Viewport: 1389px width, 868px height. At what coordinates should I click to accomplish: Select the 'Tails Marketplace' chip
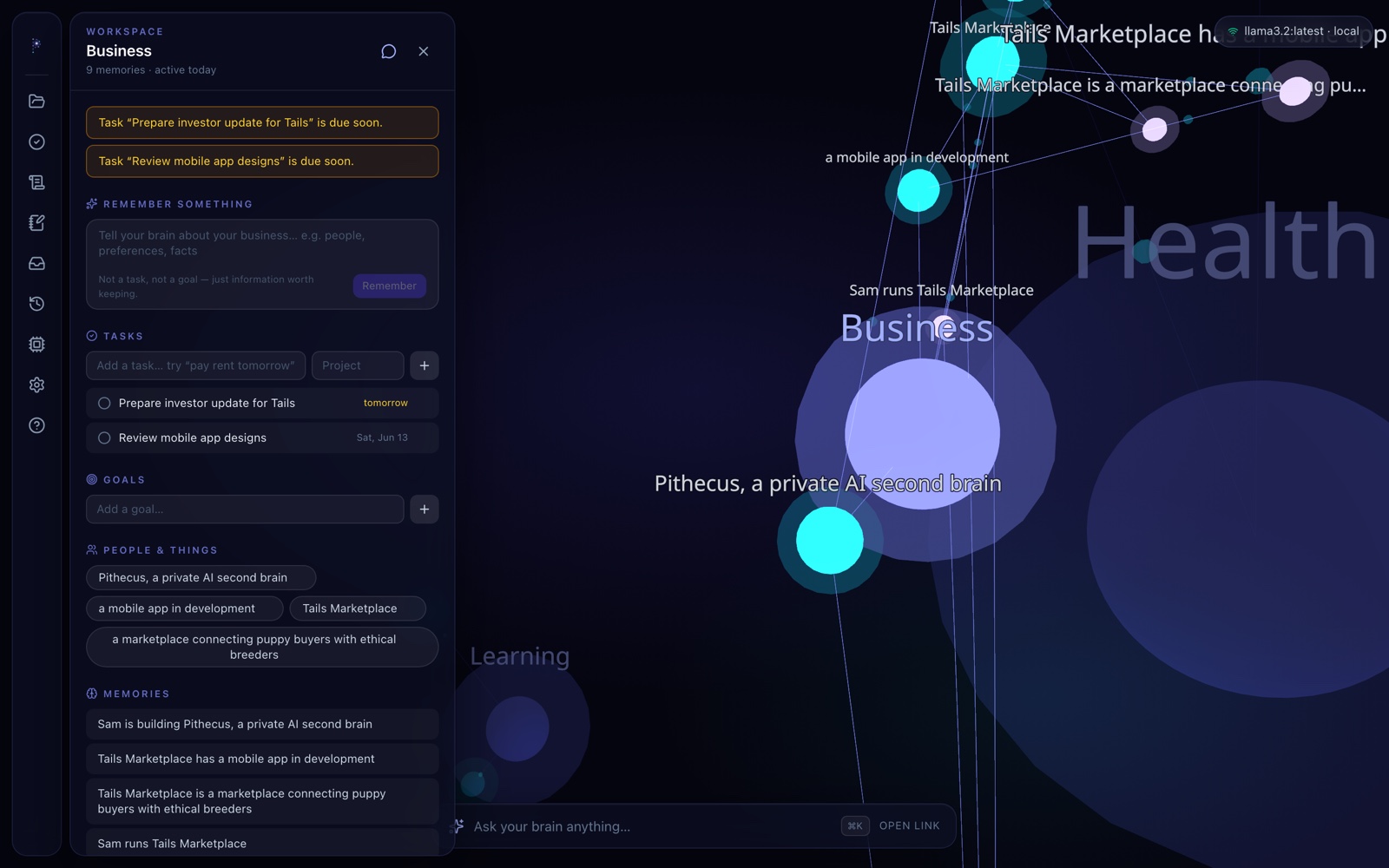358,608
